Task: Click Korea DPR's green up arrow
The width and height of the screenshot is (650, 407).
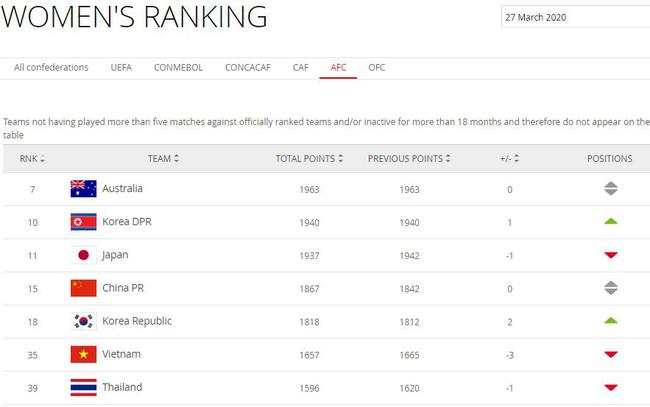Action: tap(611, 221)
